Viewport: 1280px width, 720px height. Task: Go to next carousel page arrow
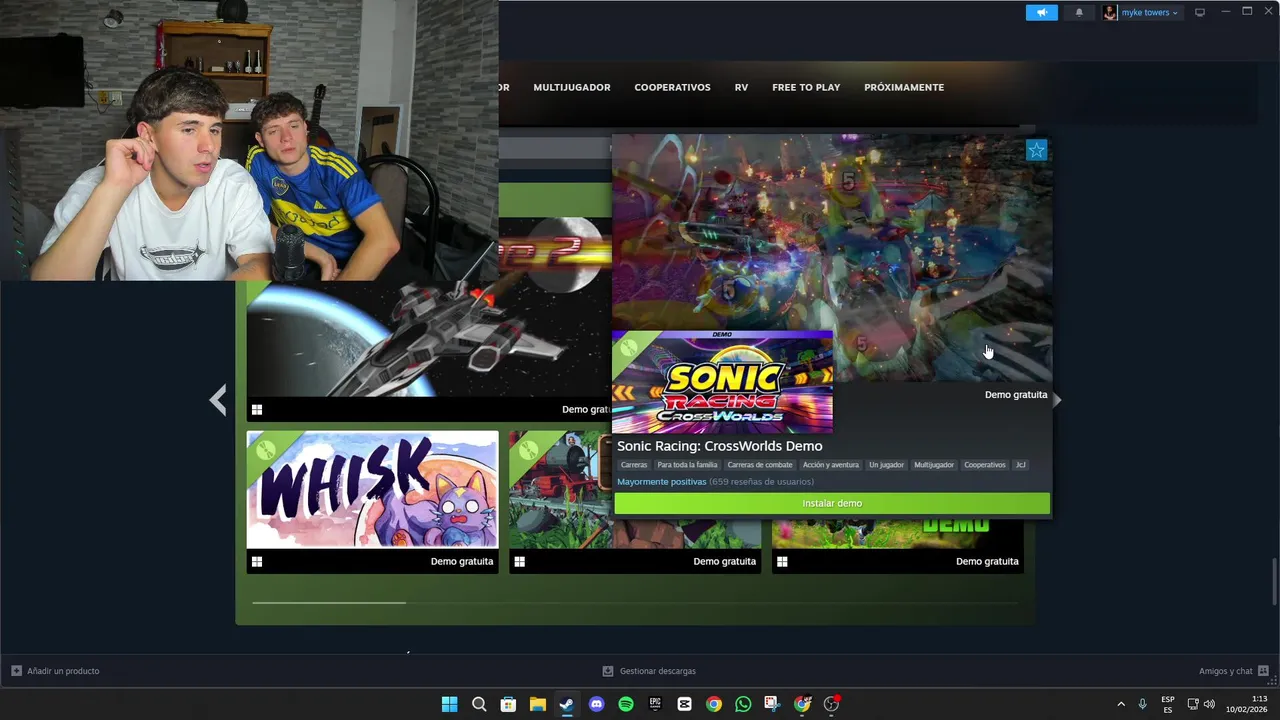click(1056, 400)
